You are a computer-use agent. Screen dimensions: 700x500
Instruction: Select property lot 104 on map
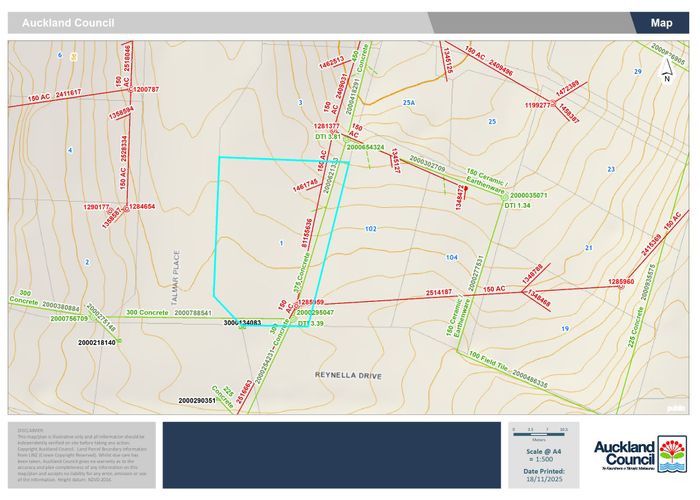click(451, 258)
